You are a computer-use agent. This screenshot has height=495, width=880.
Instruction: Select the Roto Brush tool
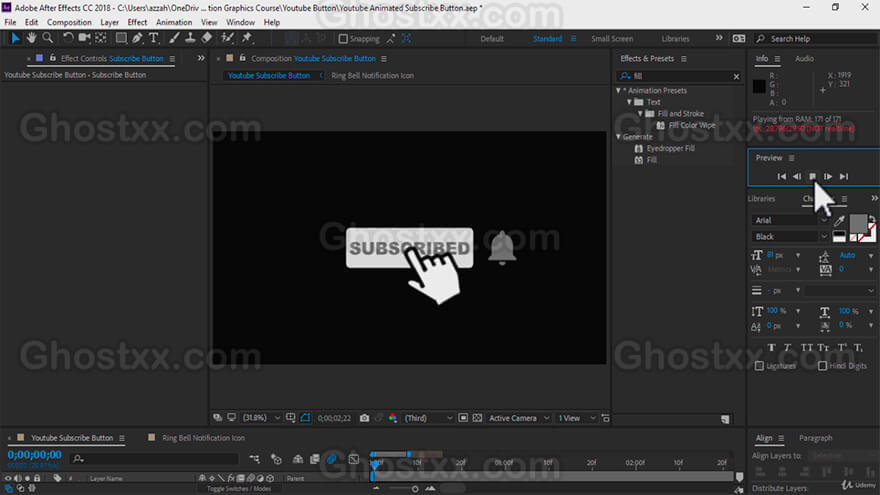tap(227, 38)
